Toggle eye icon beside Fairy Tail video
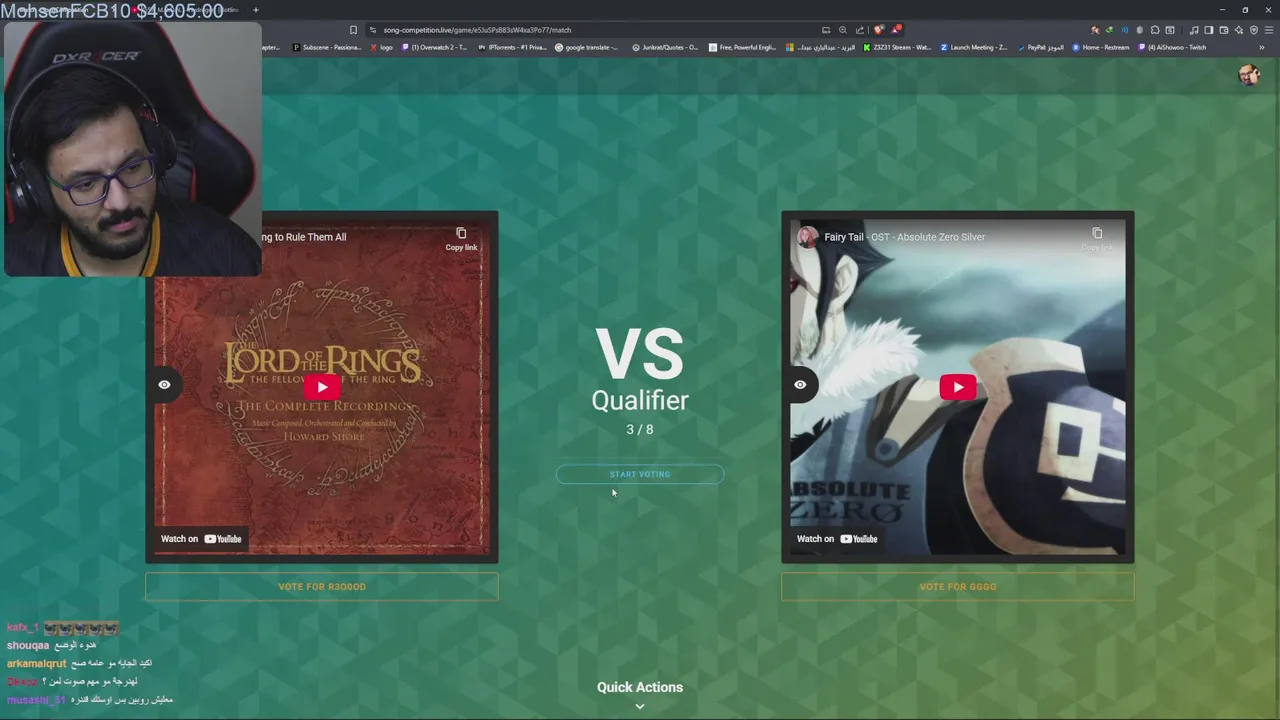Image resolution: width=1280 pixels, height=720 pixels. click(800, 384)
